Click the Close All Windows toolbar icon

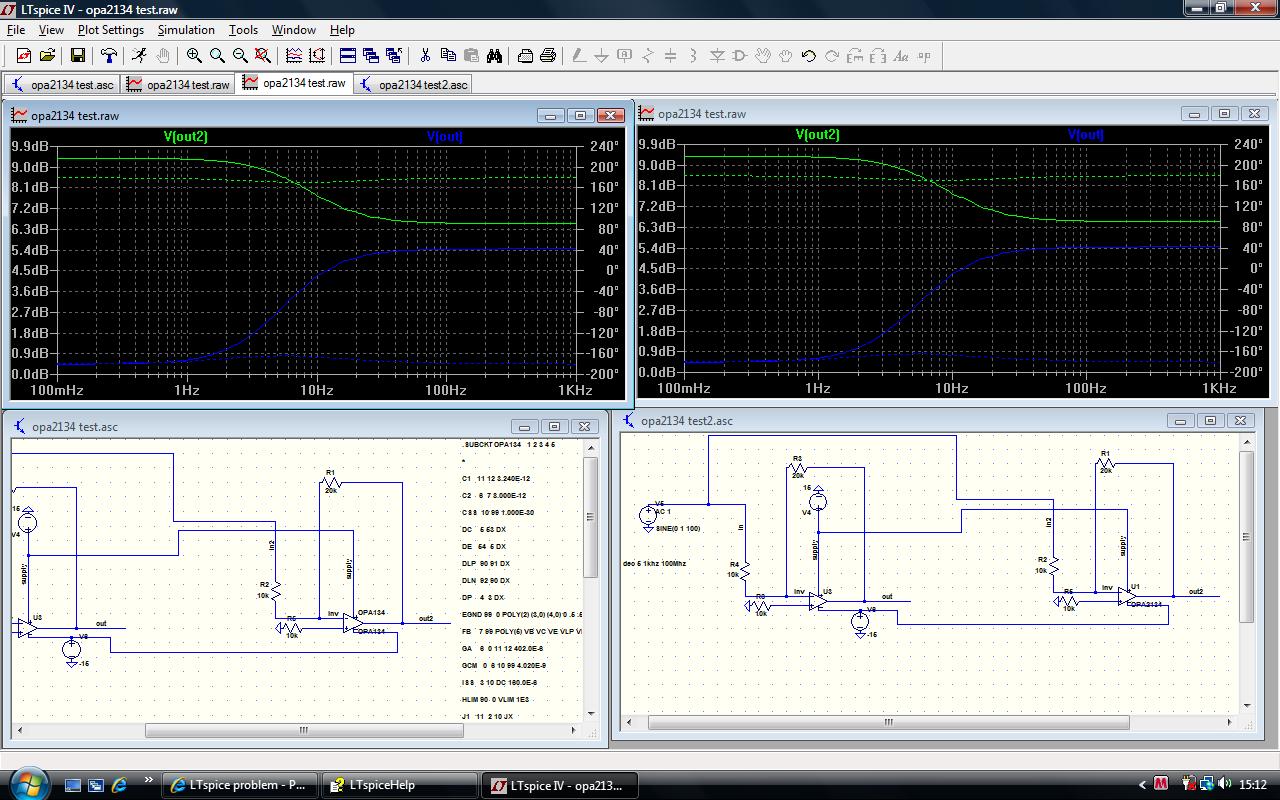[394, 56]
